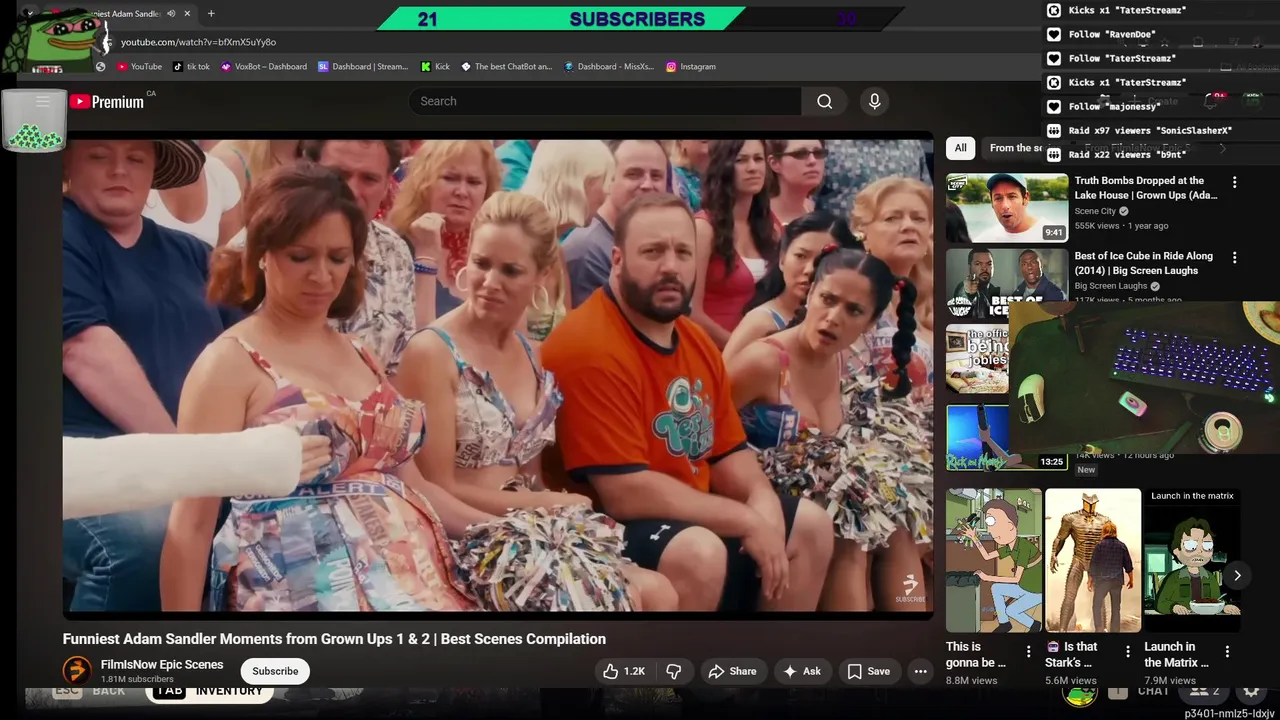Screen dimensions: 1280x720
Task: Click the FilmIsNow Epic Scenes channel name
Action: pyautogui.click(x=162, y=664)
